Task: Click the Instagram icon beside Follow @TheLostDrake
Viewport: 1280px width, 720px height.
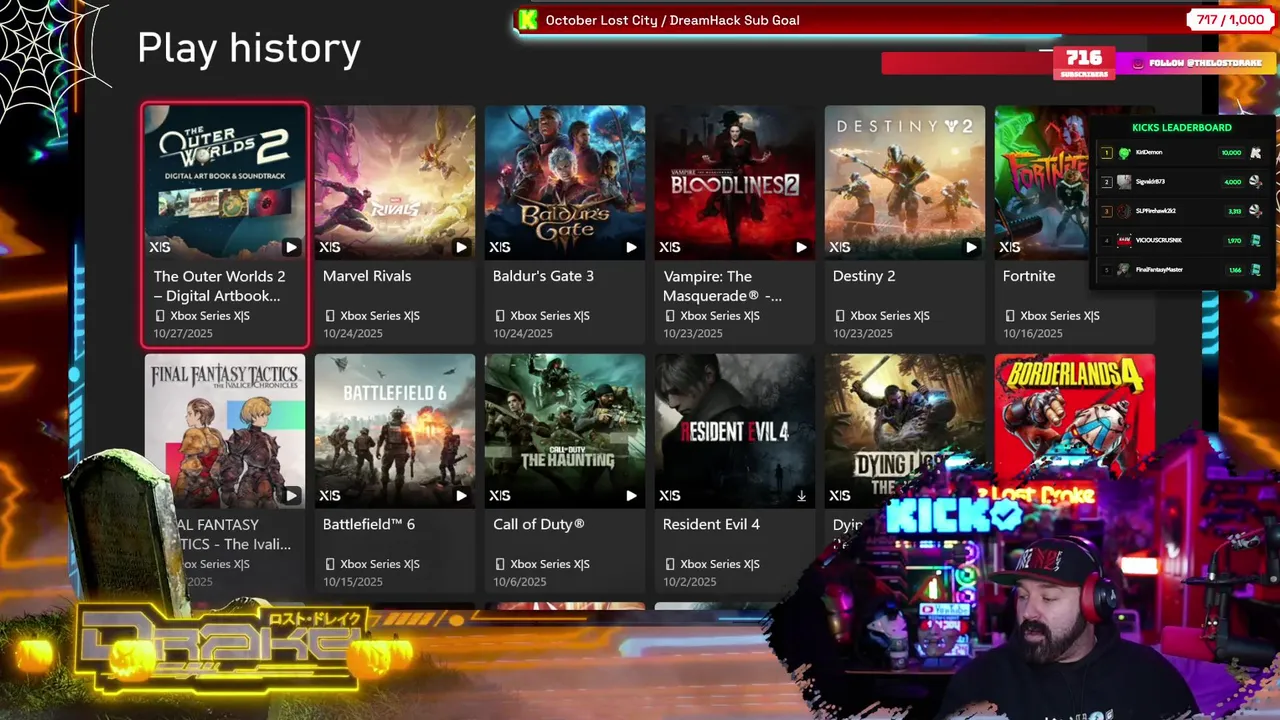Action: 1138,63
